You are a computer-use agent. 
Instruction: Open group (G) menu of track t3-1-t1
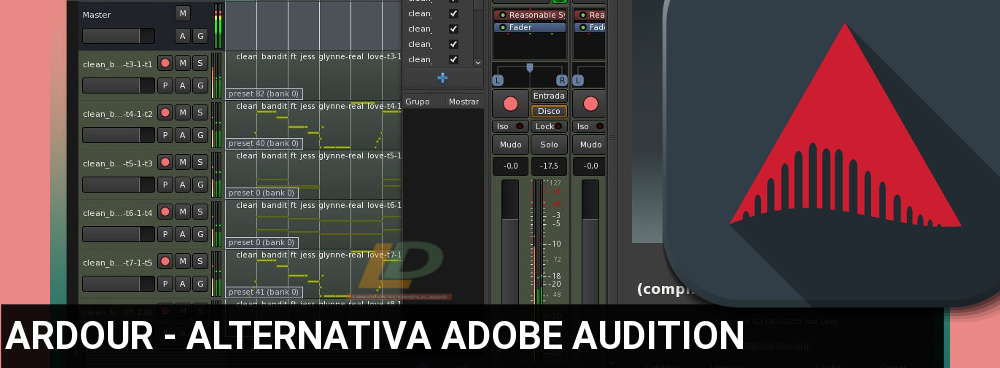[x=200, y=85]
